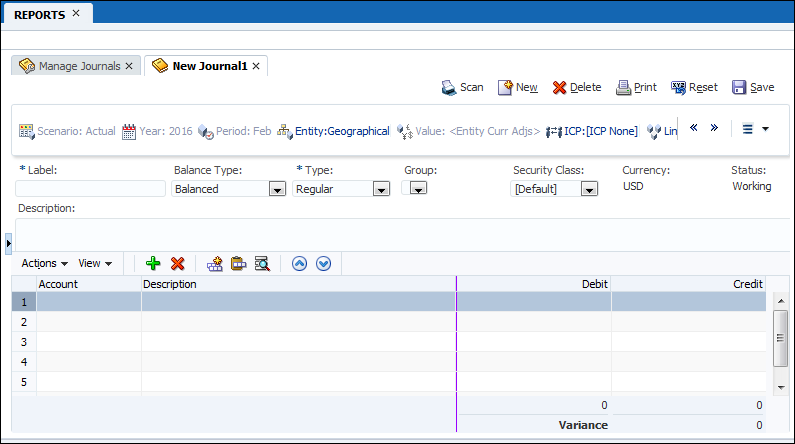Click the ICP dimension icon
This screenshot has height=444, width=795.
click(x=554, y=132)
